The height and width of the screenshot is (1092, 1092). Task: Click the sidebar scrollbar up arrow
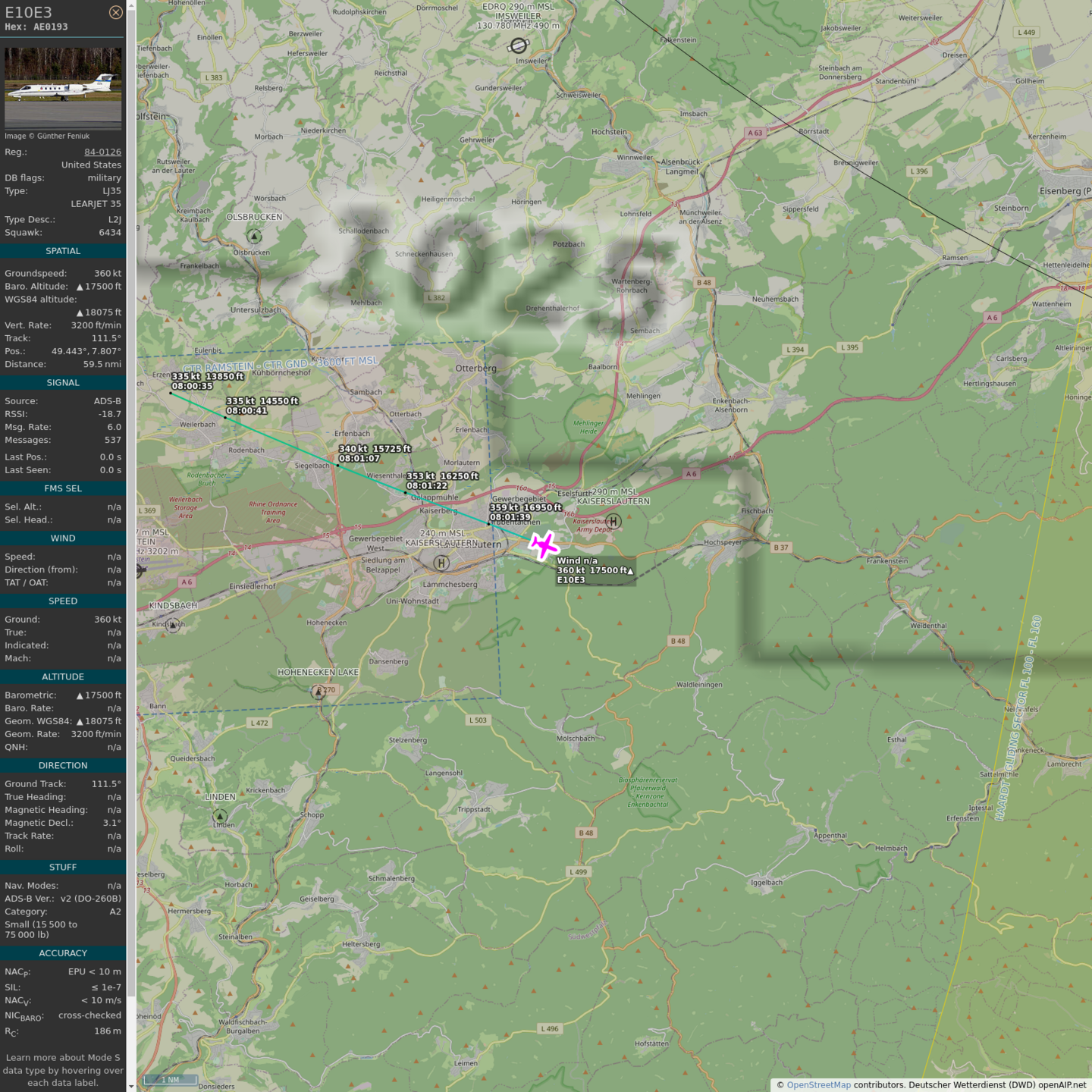[x=131, y=5]
